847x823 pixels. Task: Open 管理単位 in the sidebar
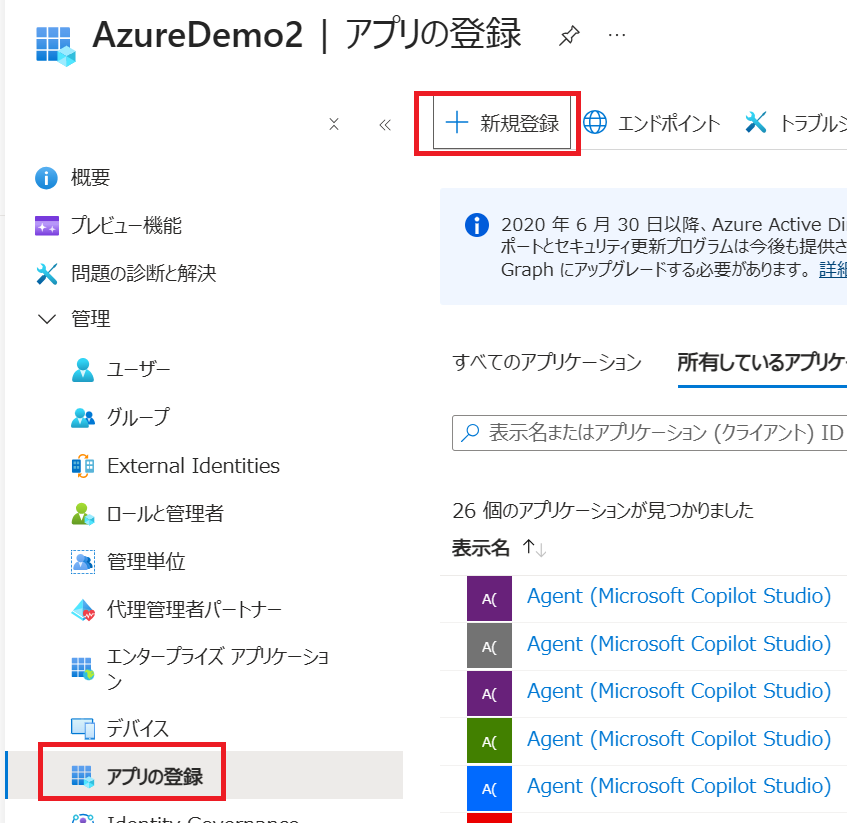pyautogui.click(x=146, y=562)
